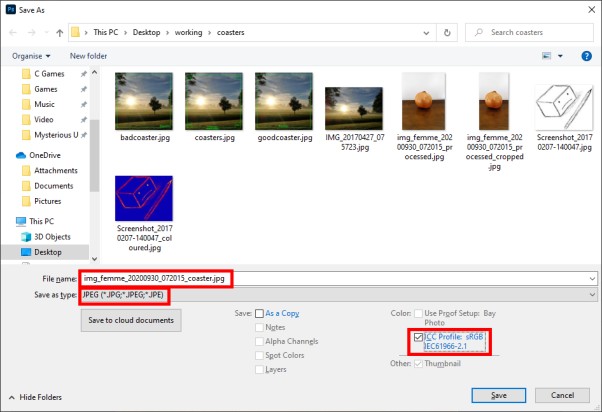Change the view layout icon
The height and width of the screenshot is (412, 602).
coord(546,56)
